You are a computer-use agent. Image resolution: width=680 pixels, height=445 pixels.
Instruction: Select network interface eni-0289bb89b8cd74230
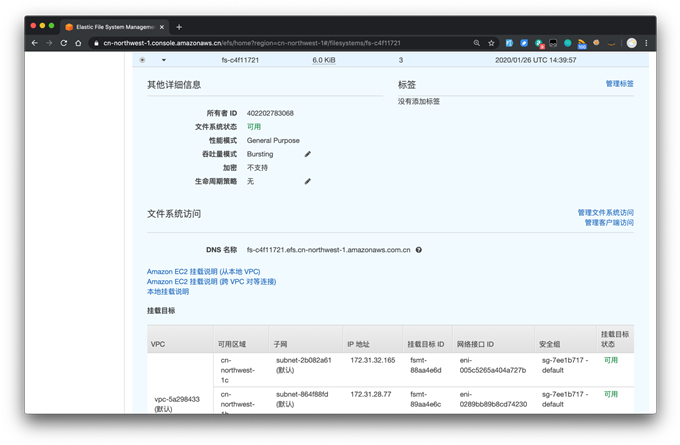493,399
